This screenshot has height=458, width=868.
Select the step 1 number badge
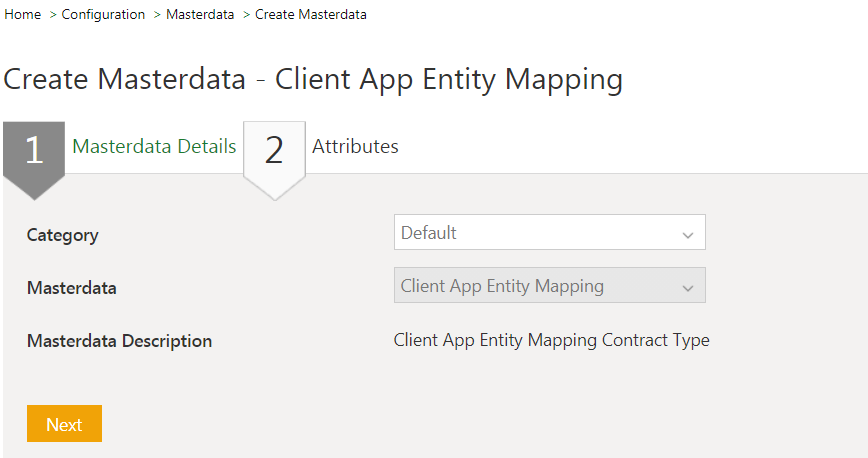(x=34, y=150)
